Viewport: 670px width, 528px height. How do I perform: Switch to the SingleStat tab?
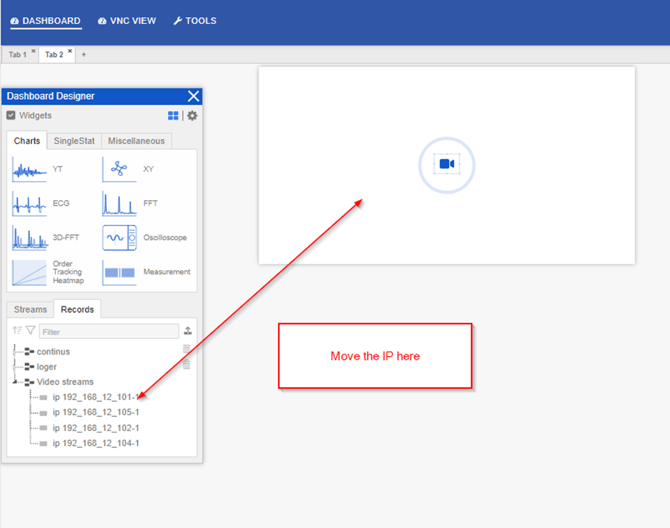(x=74, y=141)
